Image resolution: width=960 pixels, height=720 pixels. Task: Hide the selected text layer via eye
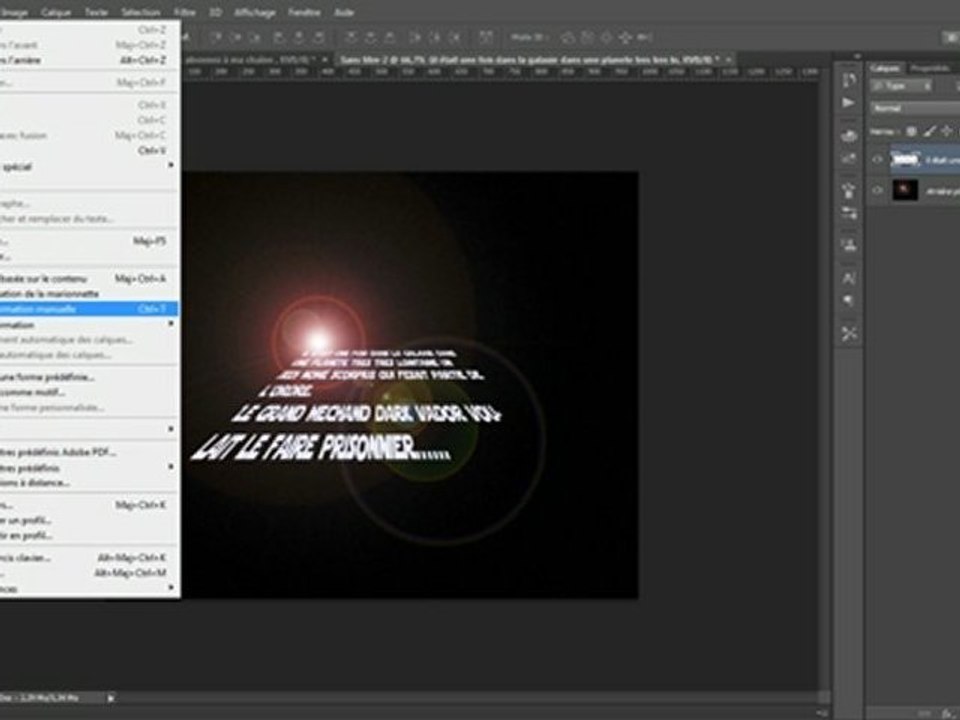tap(877, 159)
